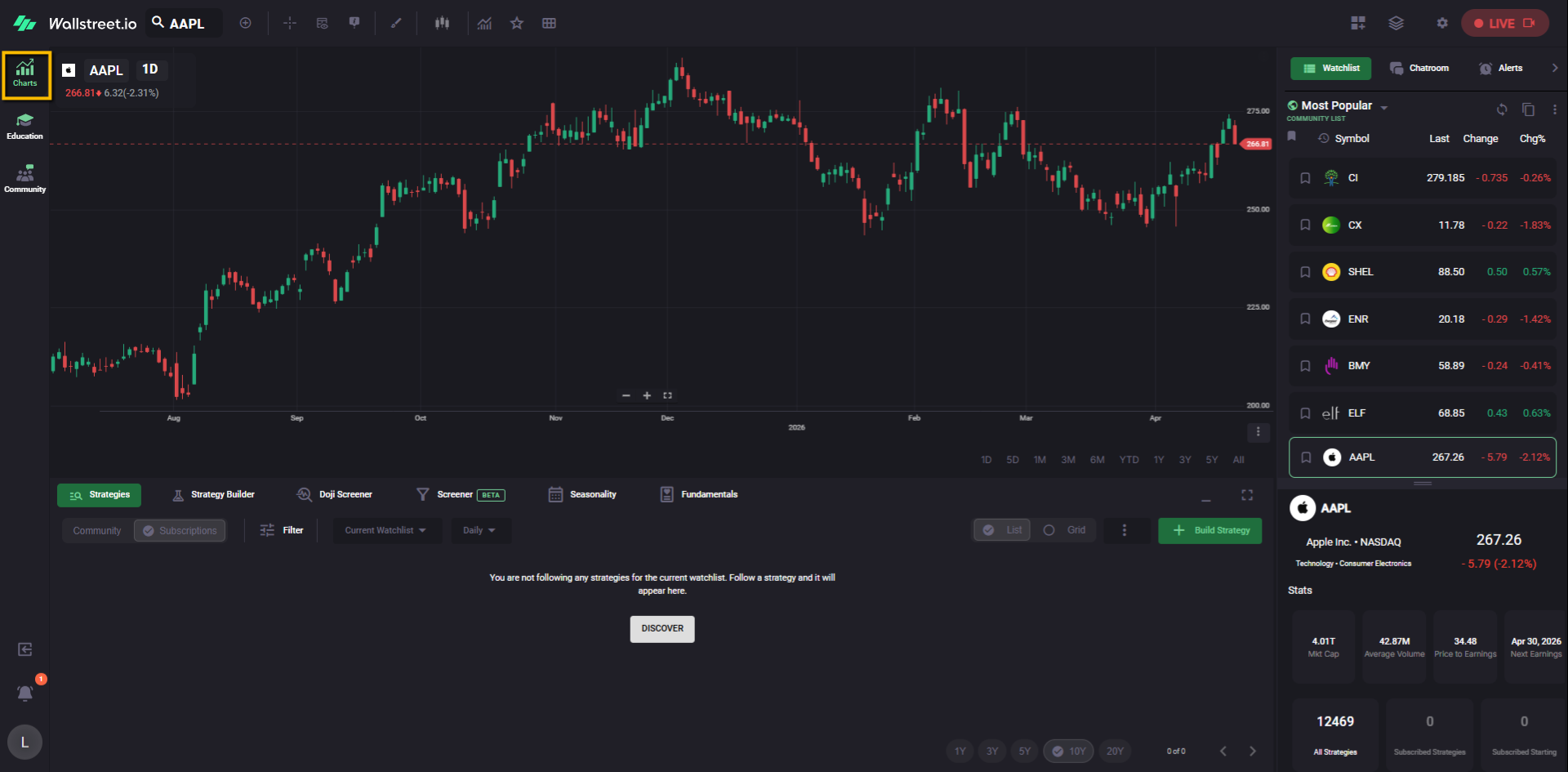Open the notifications bell icon
The height and width of the screenshot is (772, 1568).
[x=25, y=693]
